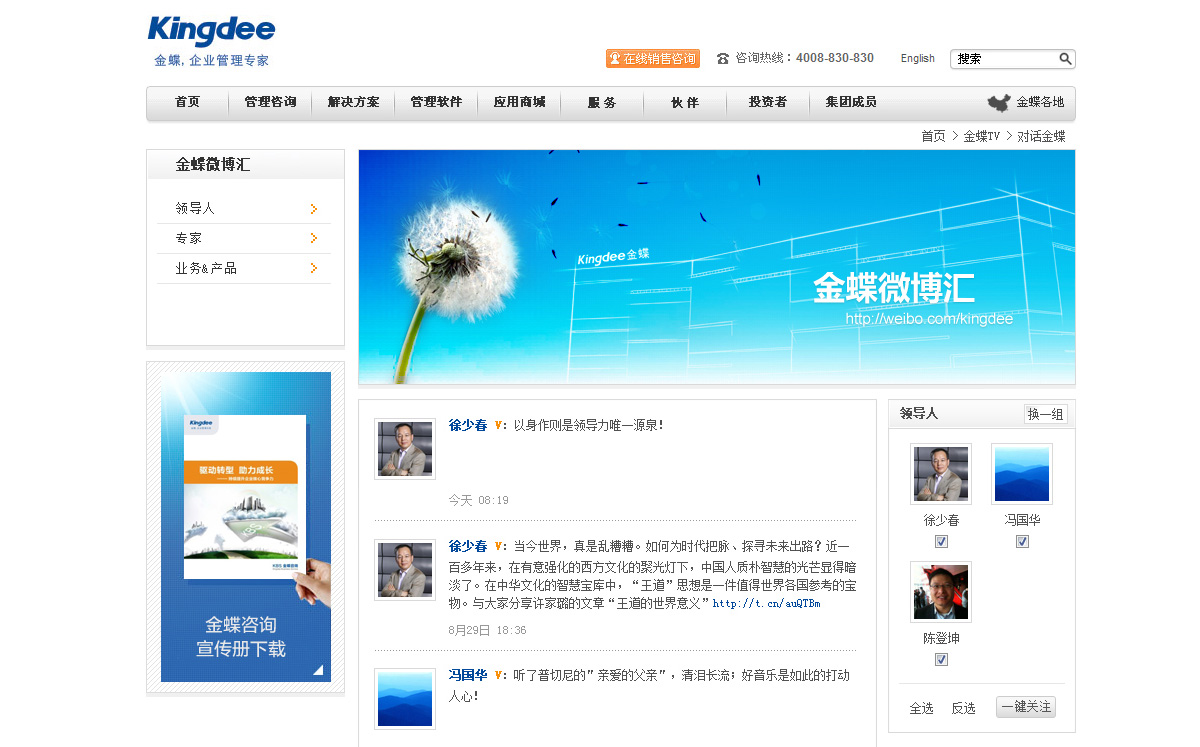1200x747 pixels.
Task: Click the V badge on the 以身作则 post
Action: coord(499,425)
